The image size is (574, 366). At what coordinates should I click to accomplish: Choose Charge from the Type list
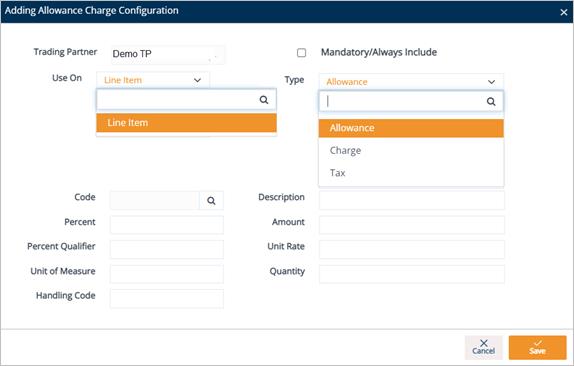click(411, 150)
